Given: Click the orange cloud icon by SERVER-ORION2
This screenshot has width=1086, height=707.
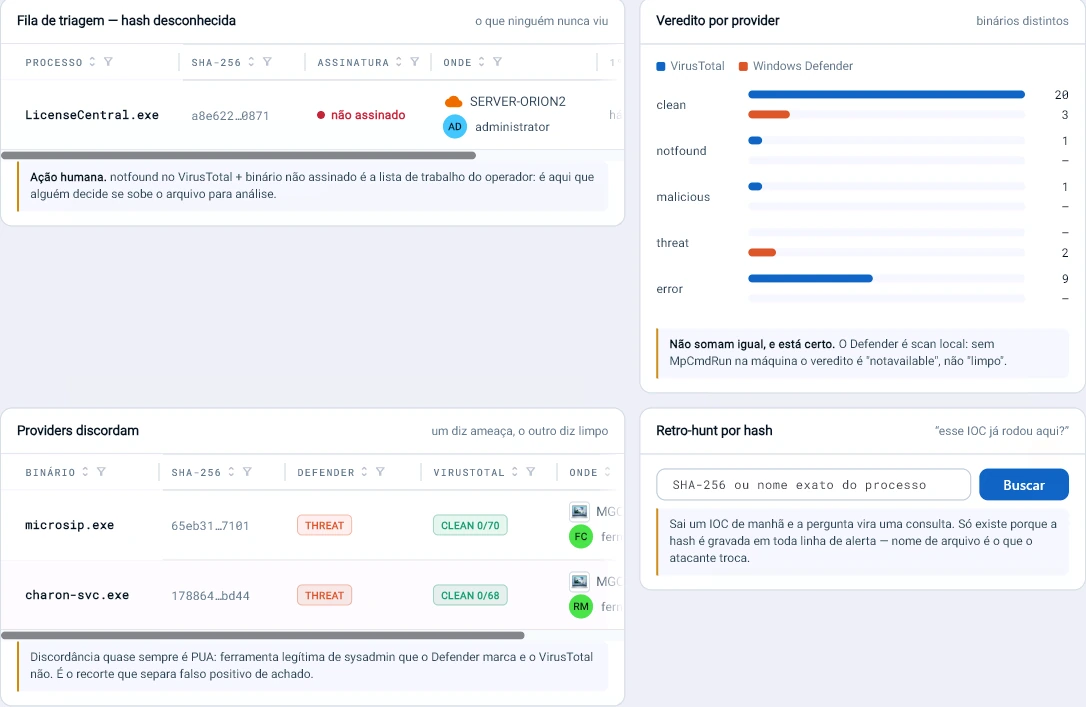Looking at the screenshot, I should point(454,102).
